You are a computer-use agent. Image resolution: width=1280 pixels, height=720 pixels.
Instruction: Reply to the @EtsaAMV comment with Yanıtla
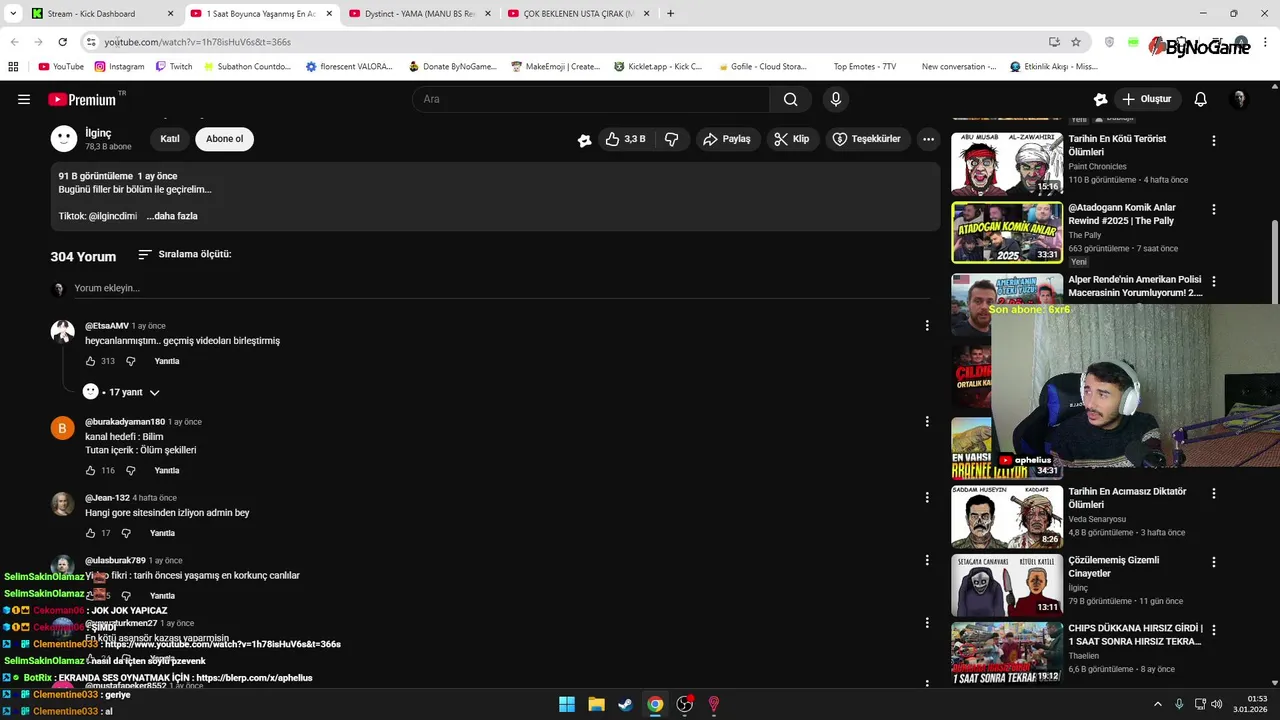coord(167,361)
